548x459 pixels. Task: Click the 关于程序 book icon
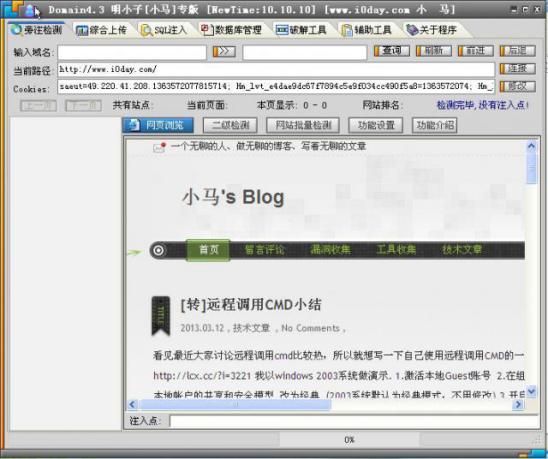point(412,30)
